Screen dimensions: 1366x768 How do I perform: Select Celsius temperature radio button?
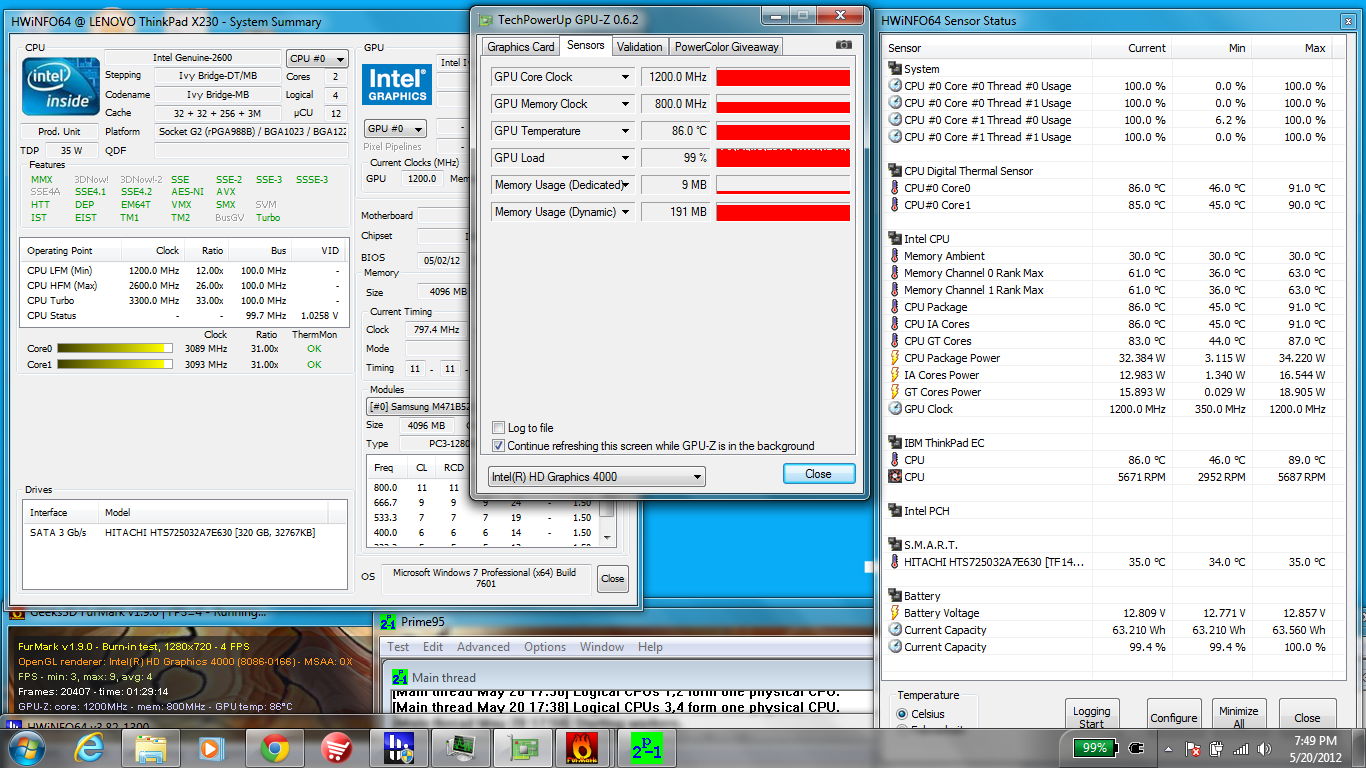[x=903, y=714]
